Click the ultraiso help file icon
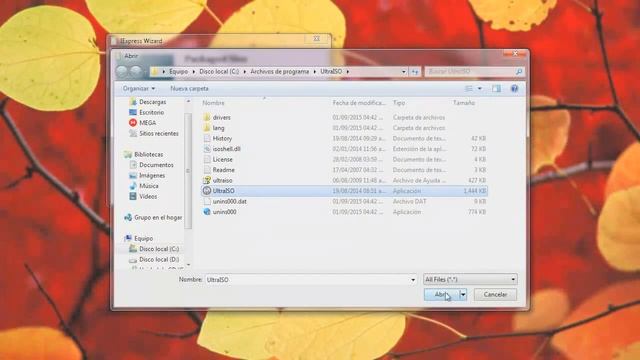Image resolution: width=640 pixels, height=360 pixels. 207,180
